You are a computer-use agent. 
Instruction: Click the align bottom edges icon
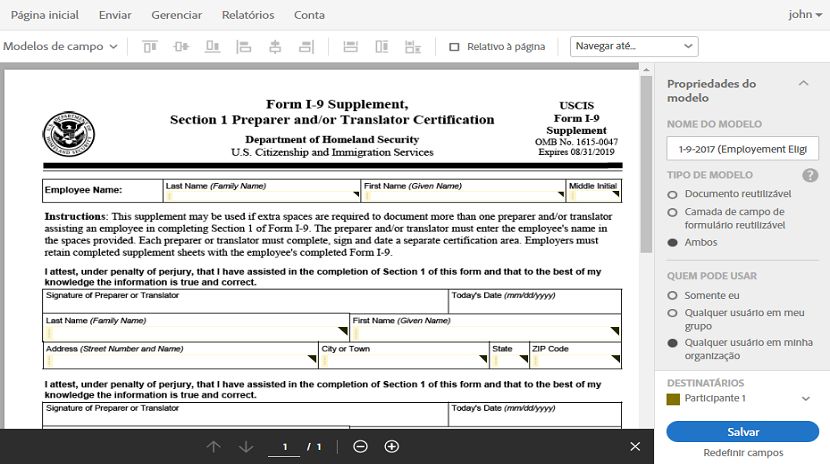click(212, 47)
